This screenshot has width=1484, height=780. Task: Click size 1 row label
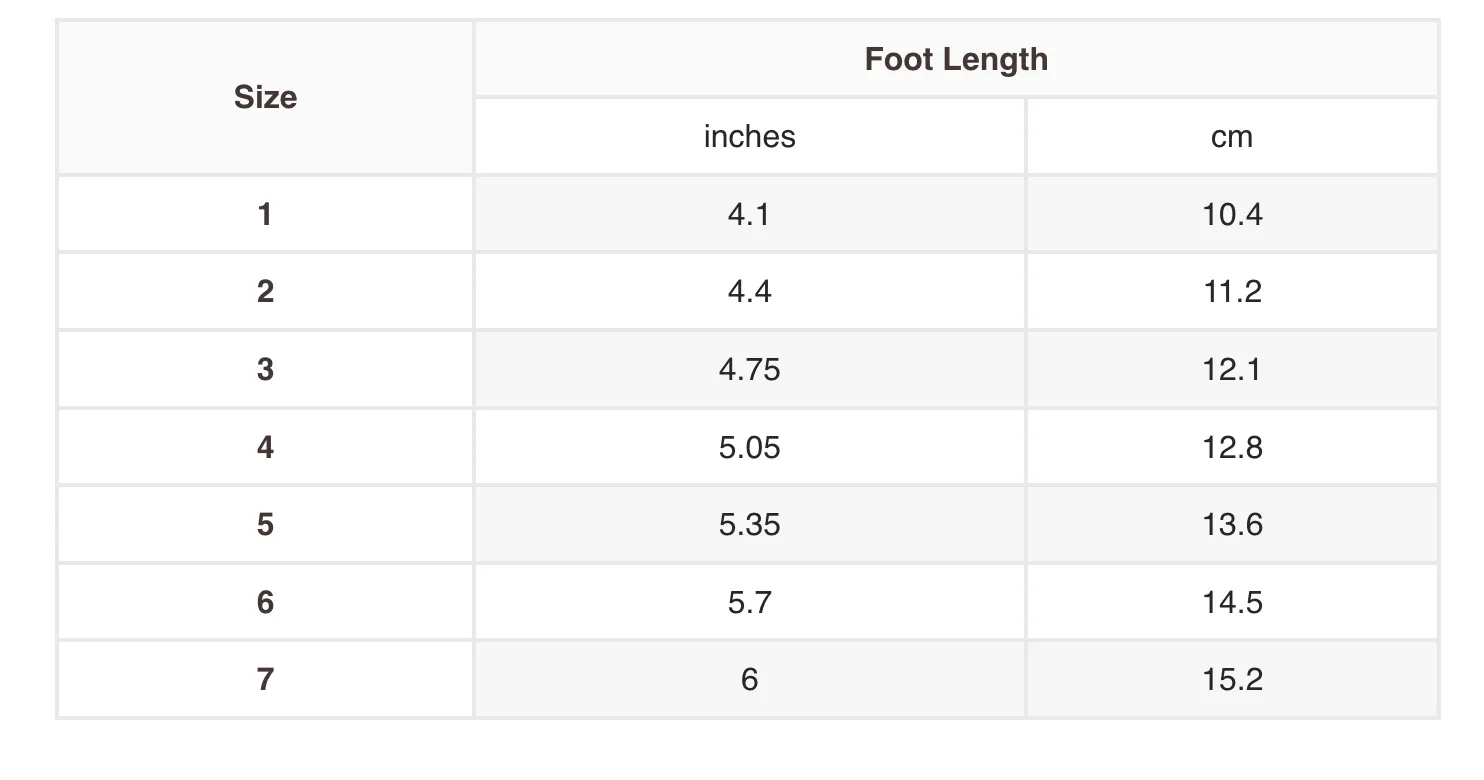[265, 214]
